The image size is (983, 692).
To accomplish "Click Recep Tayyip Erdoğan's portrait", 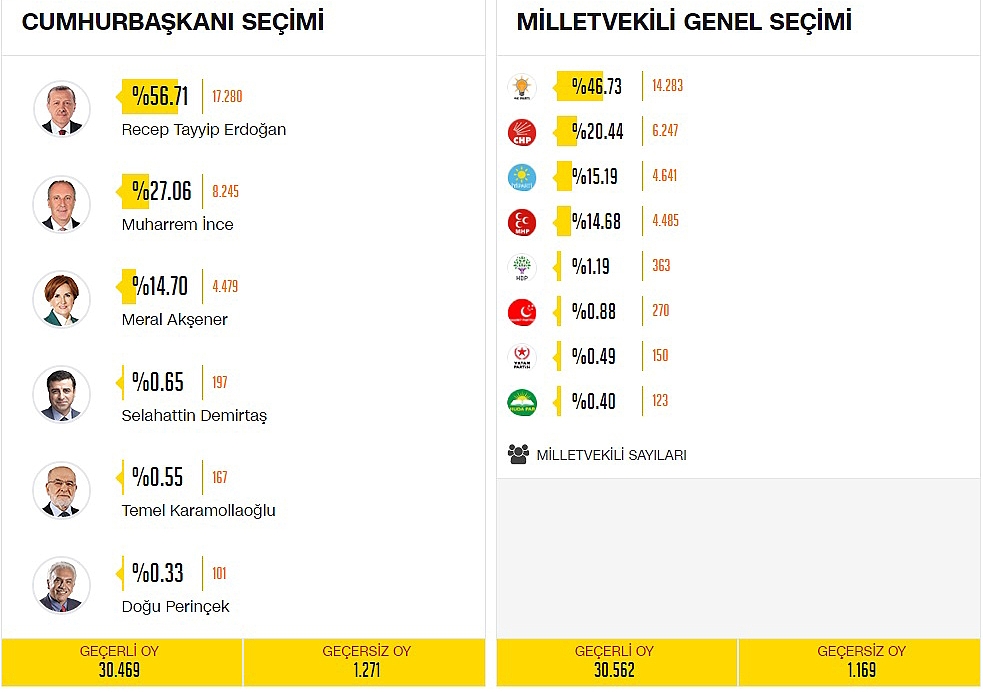I will coord(61,109).
